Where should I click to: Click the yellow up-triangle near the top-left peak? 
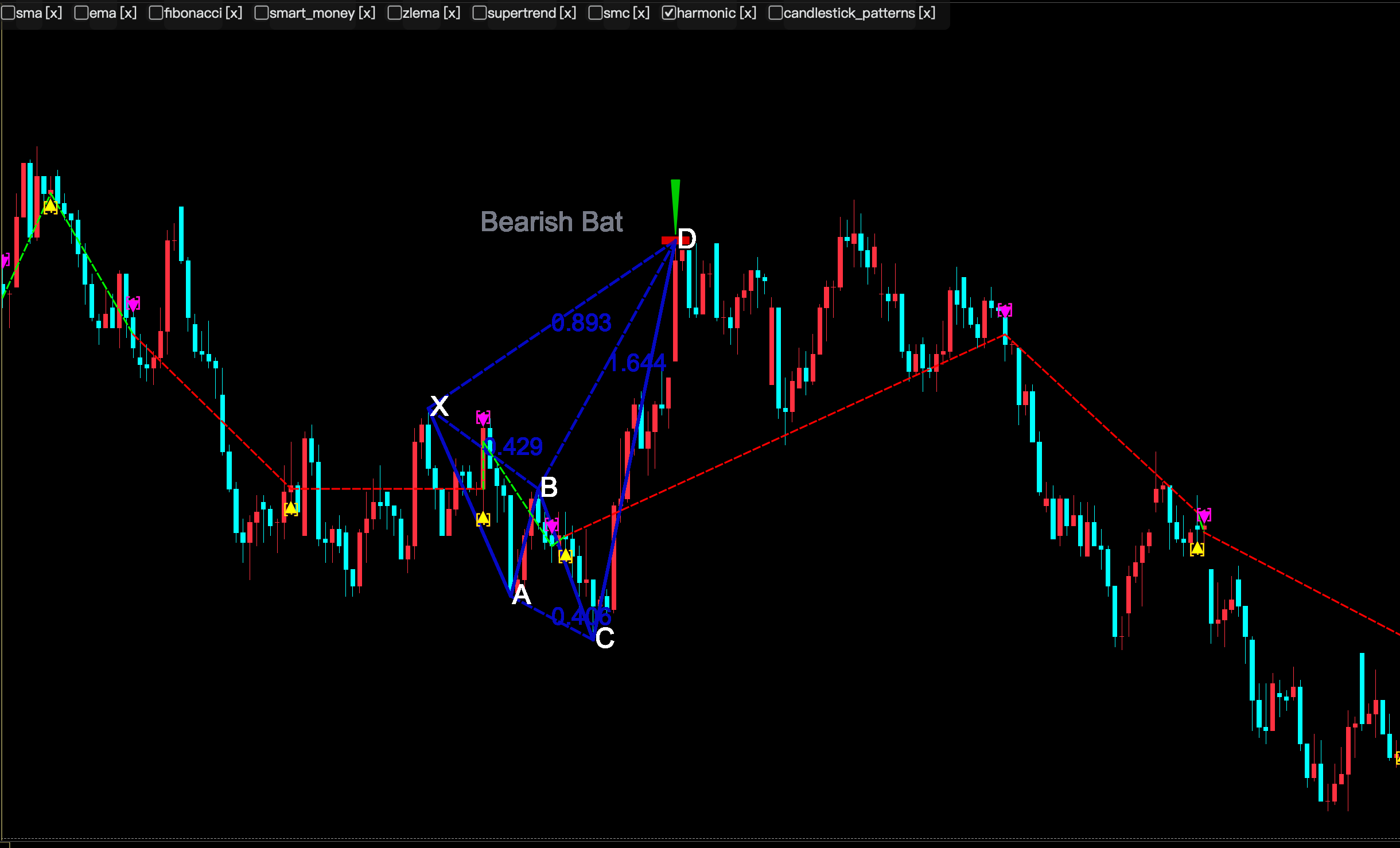pyautogui.click(x=50, y=205)
